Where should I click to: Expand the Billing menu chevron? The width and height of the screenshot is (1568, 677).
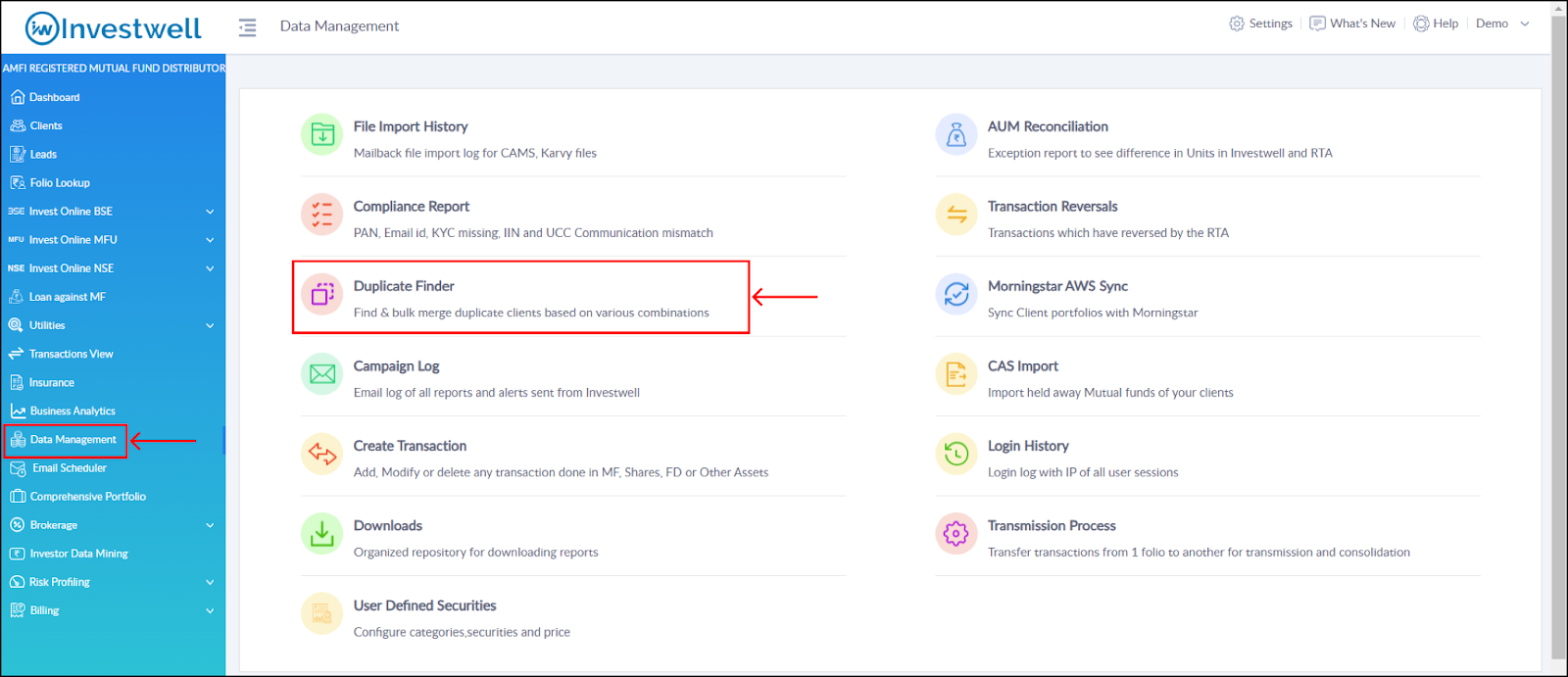point(210,610)
